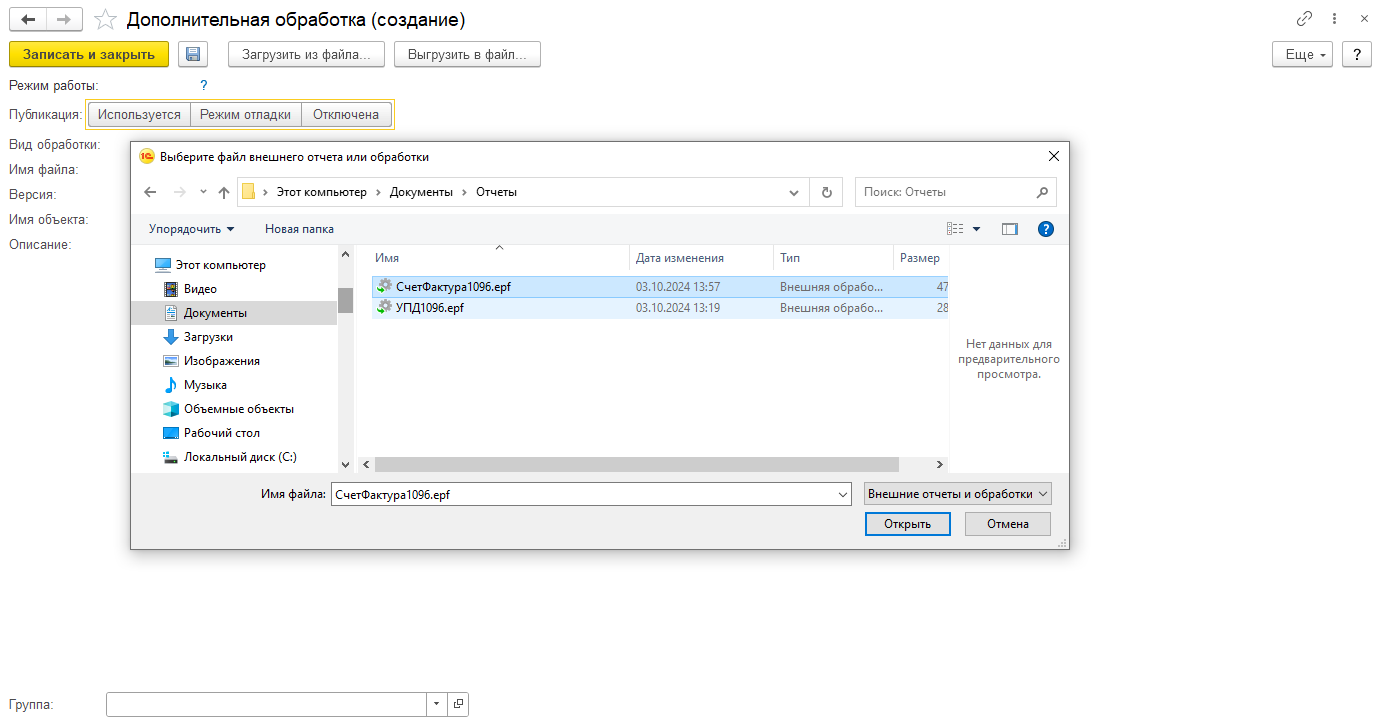Open the file name combo dropdown

point(843,494)
